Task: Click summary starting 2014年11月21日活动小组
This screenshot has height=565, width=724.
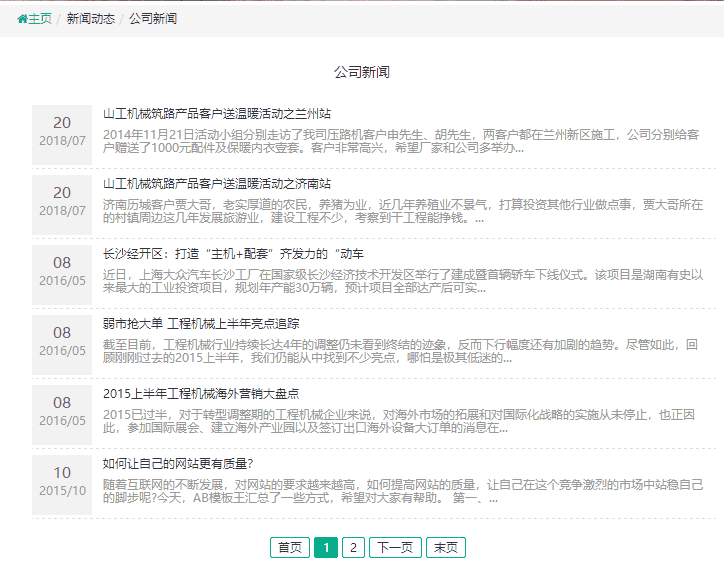Action: coord(401,141)
